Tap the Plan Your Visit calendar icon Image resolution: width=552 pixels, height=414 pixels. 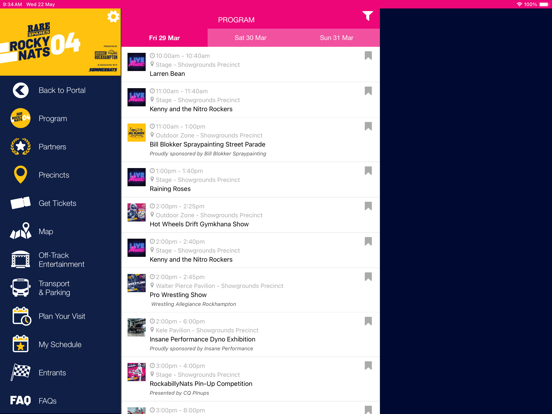tap(21, 316)
